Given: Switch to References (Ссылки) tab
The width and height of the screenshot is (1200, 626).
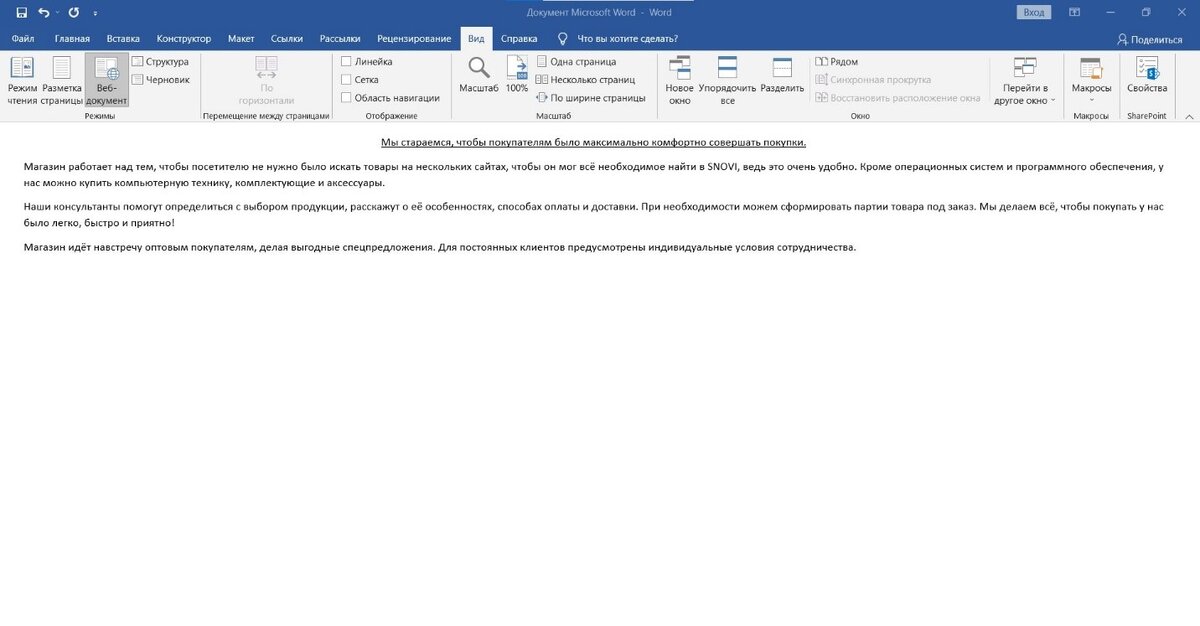Looking at the screenshot, I should (x=287, y=38).
